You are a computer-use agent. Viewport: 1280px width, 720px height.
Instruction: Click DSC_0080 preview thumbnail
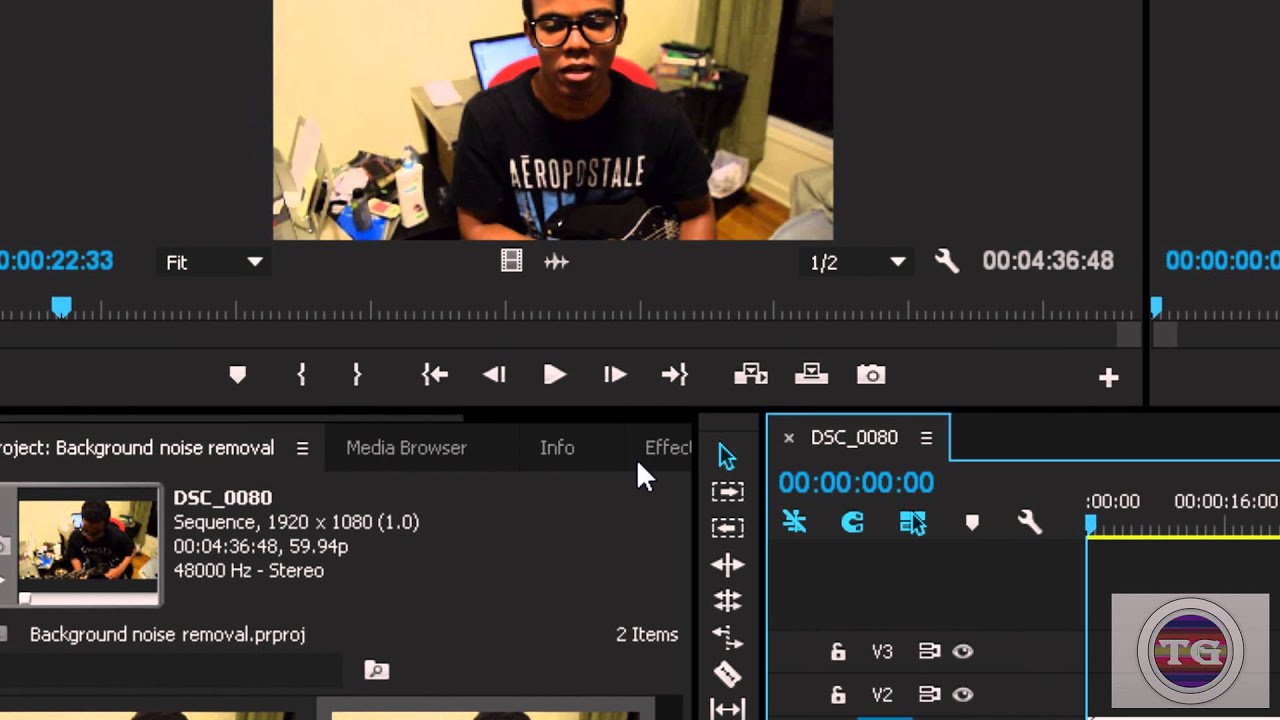(88, 540)
